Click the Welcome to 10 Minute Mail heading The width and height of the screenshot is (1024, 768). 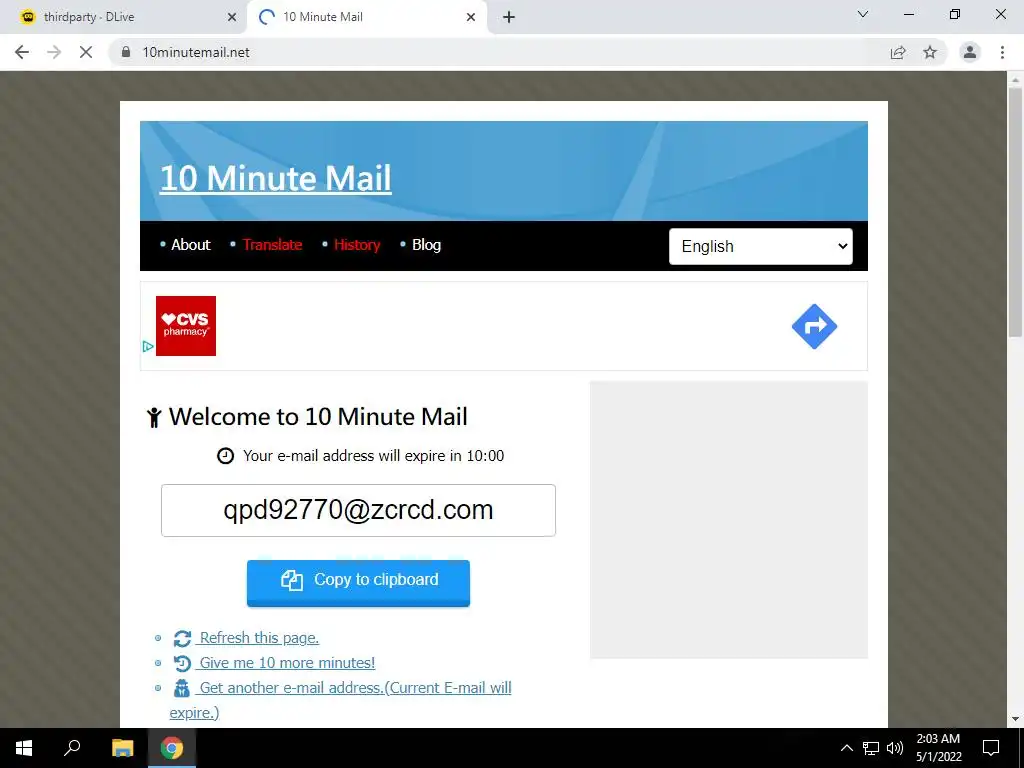pos(318,417)
